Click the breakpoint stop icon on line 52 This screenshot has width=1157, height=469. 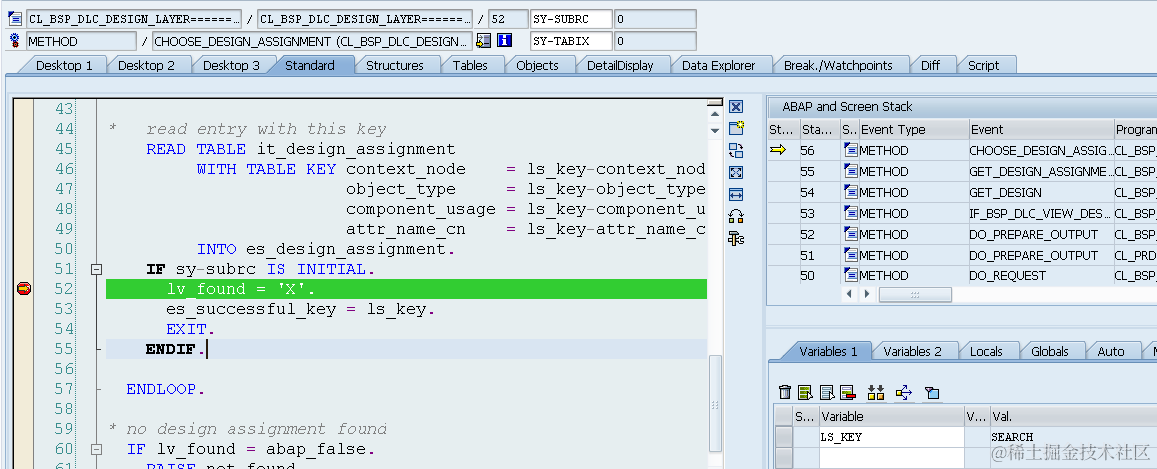[24, 289]
